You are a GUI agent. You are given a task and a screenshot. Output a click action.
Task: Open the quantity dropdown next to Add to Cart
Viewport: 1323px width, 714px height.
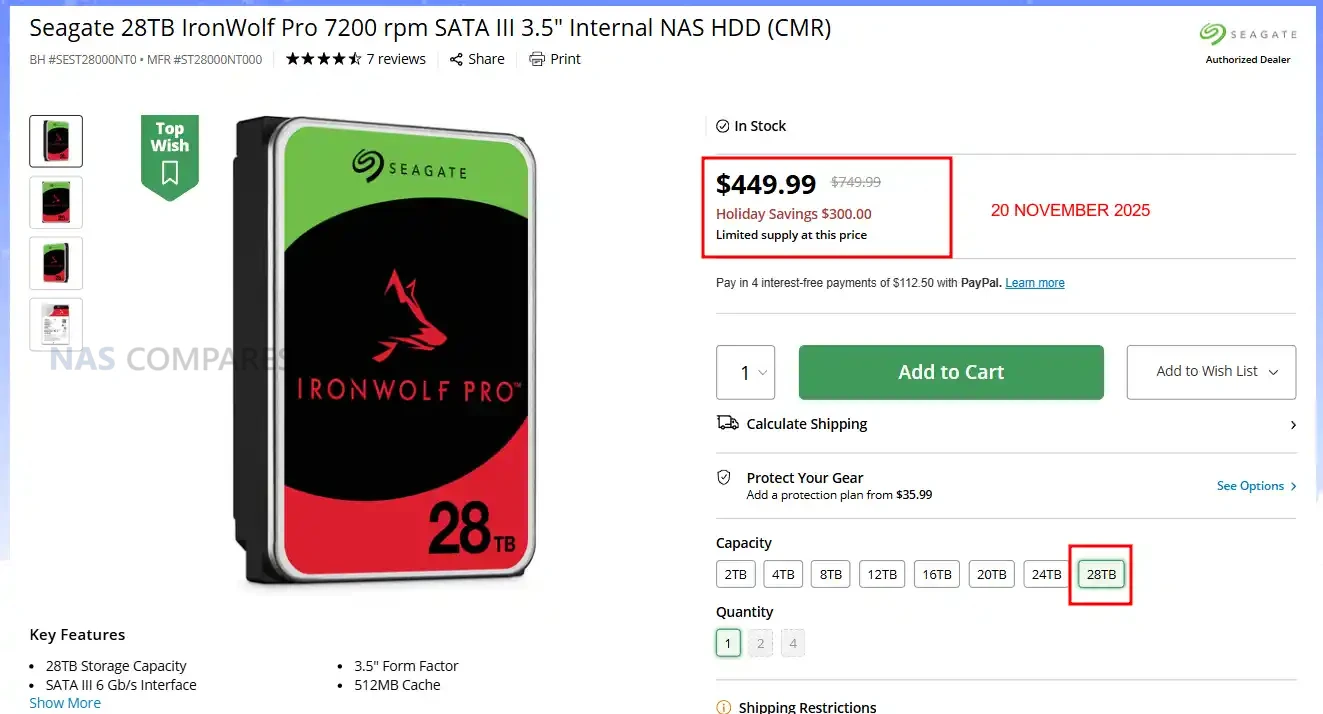[x=745, y=373]
